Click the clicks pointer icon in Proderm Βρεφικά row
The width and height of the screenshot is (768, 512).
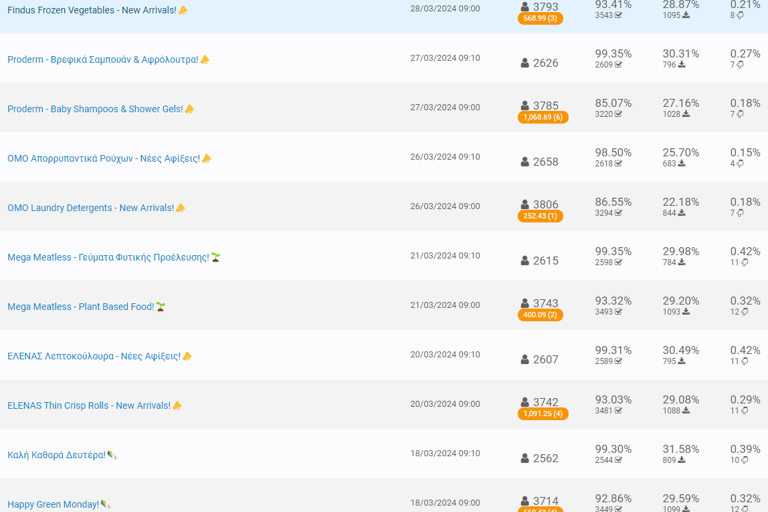[x=740, y=65]
